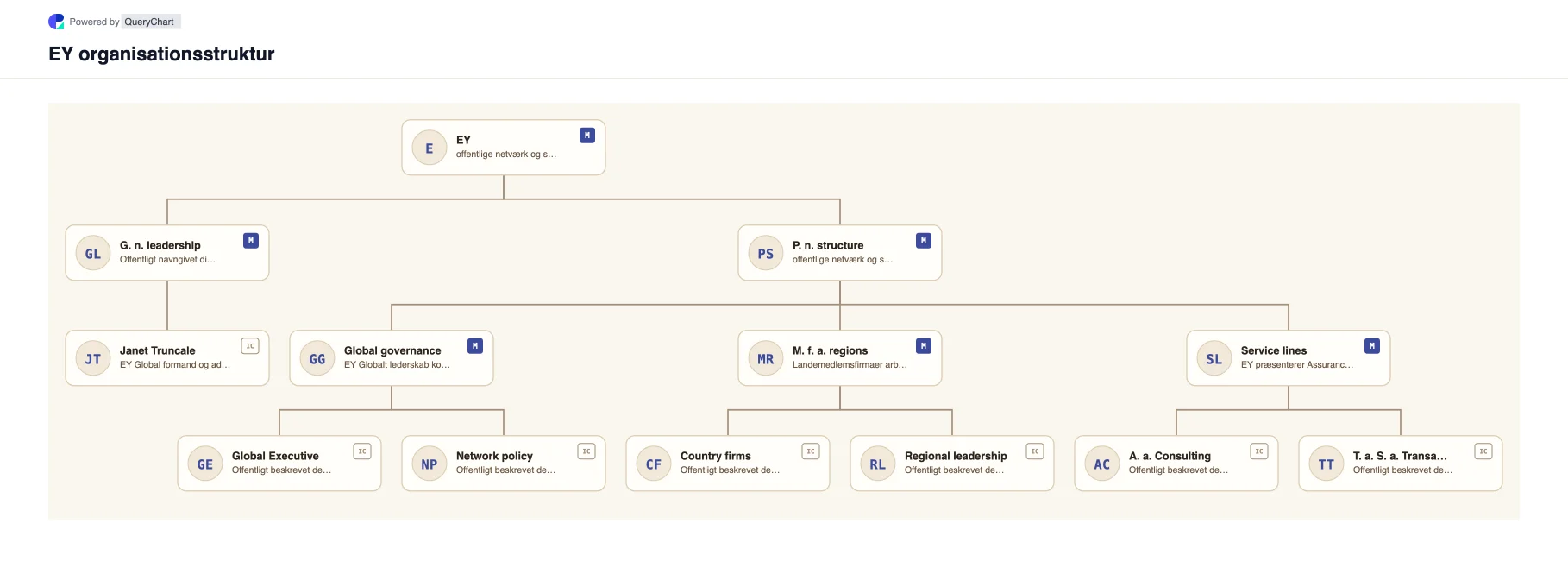Click 'Offentligt navngivet di…' description
This screenshot has width=1568, height=568.
click(x=167, y=260)
